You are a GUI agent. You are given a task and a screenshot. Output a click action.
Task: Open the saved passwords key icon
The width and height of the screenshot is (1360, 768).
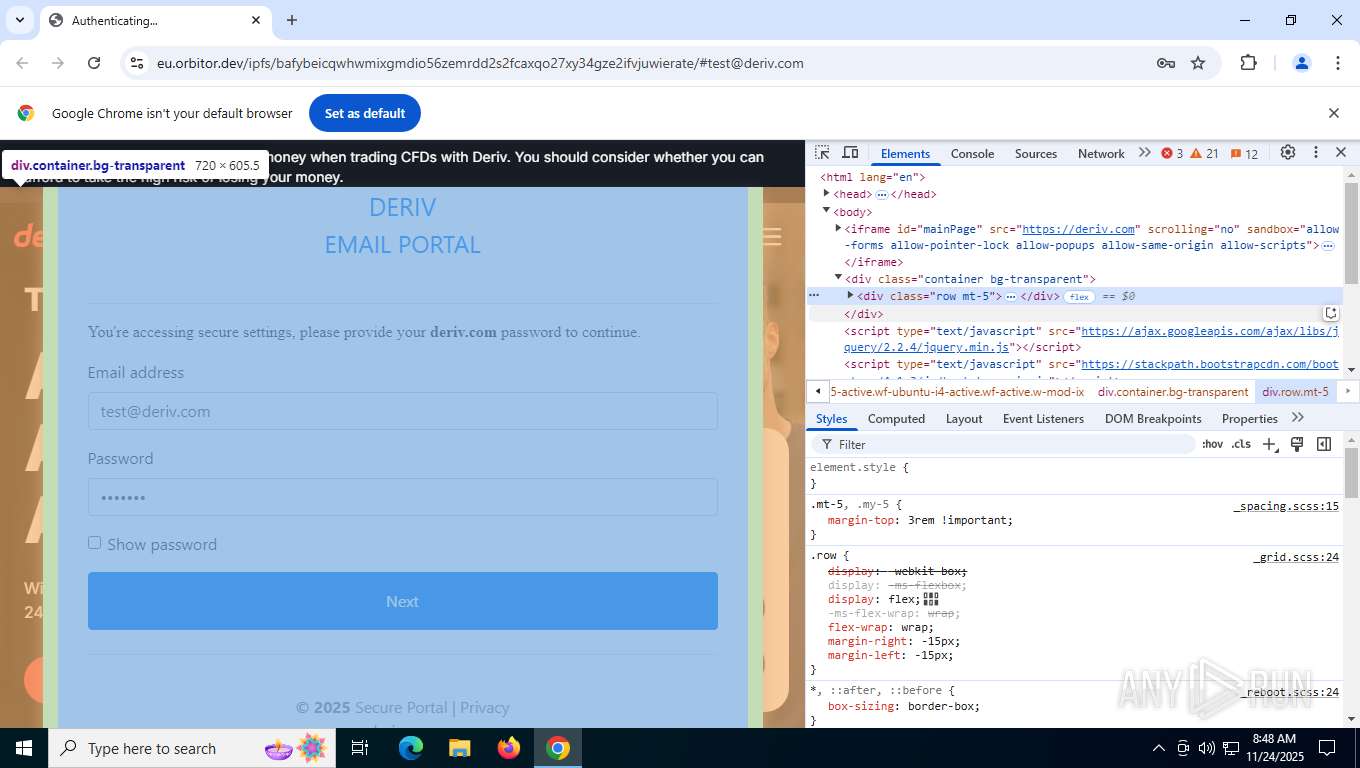[x=1165, y=63]
